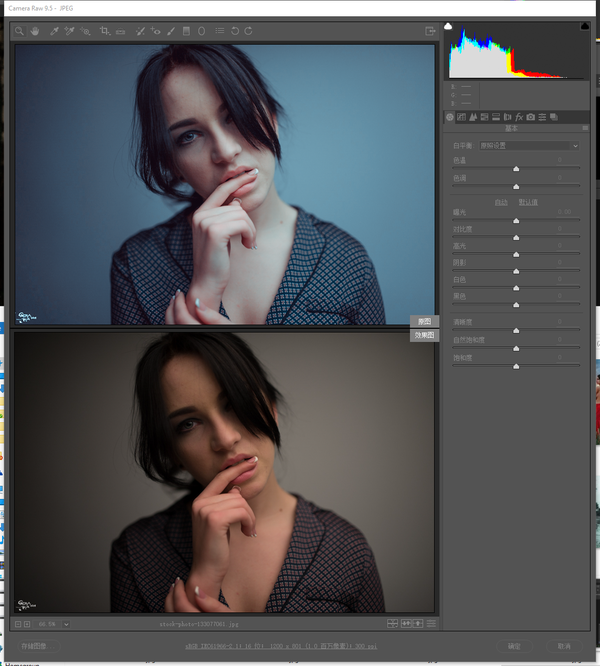The image size is (600, 666).
Task: Open workflow options link sRGB 1200 x 801
Action: (x=281, y=646)
